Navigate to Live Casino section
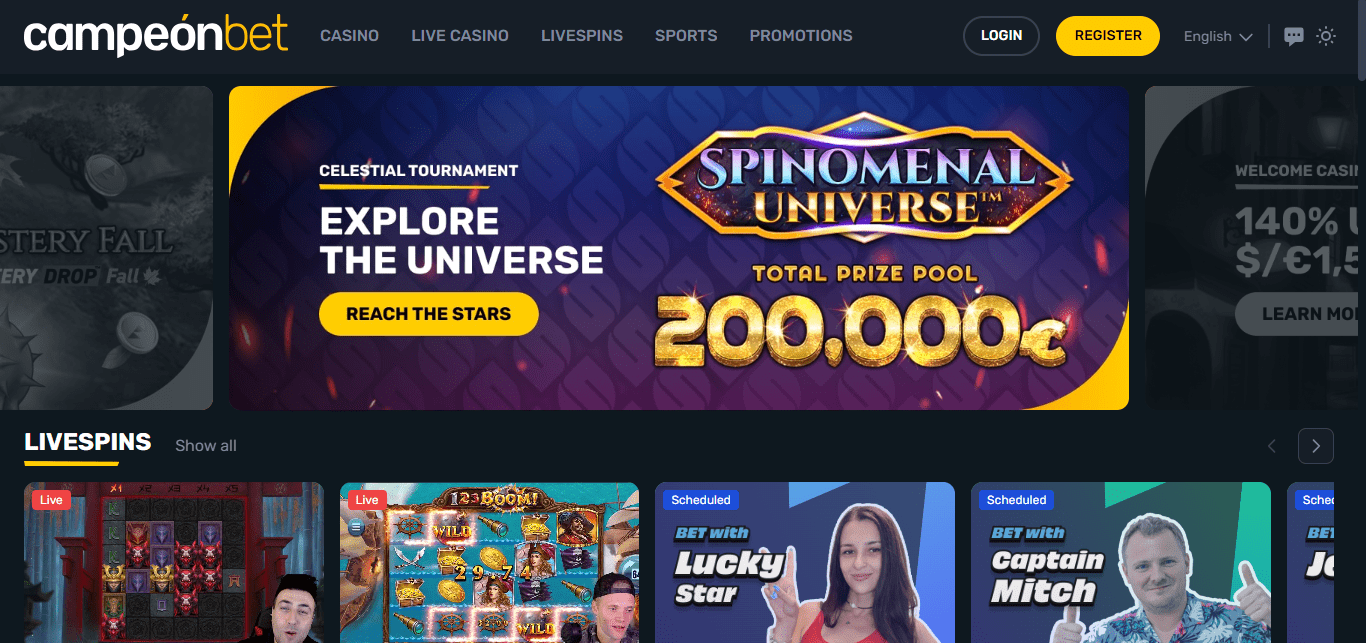Screen dimensions: 1366x643 (x=460, y=35)
